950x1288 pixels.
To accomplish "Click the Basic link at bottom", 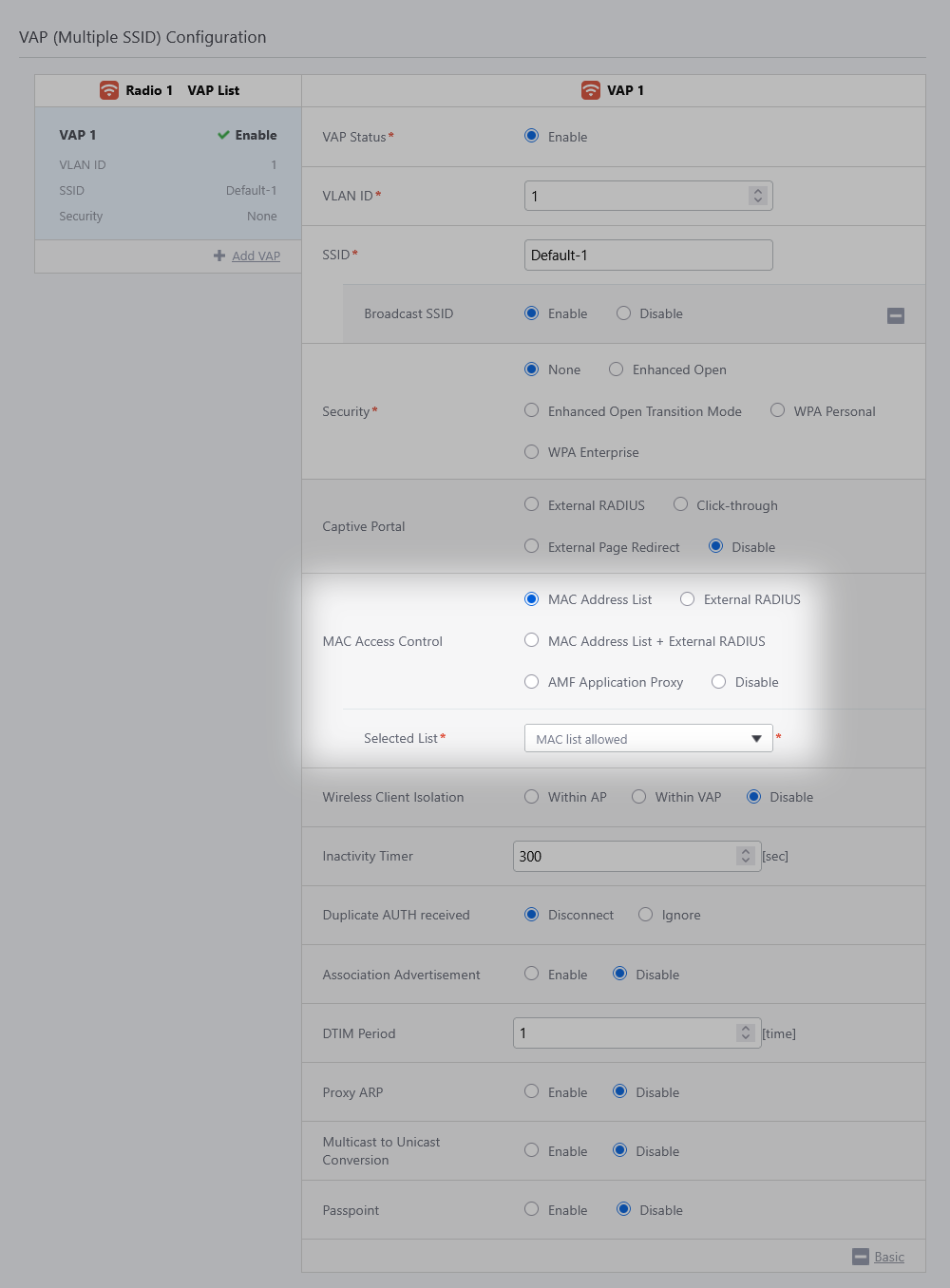I will (x=888, y=1257).
